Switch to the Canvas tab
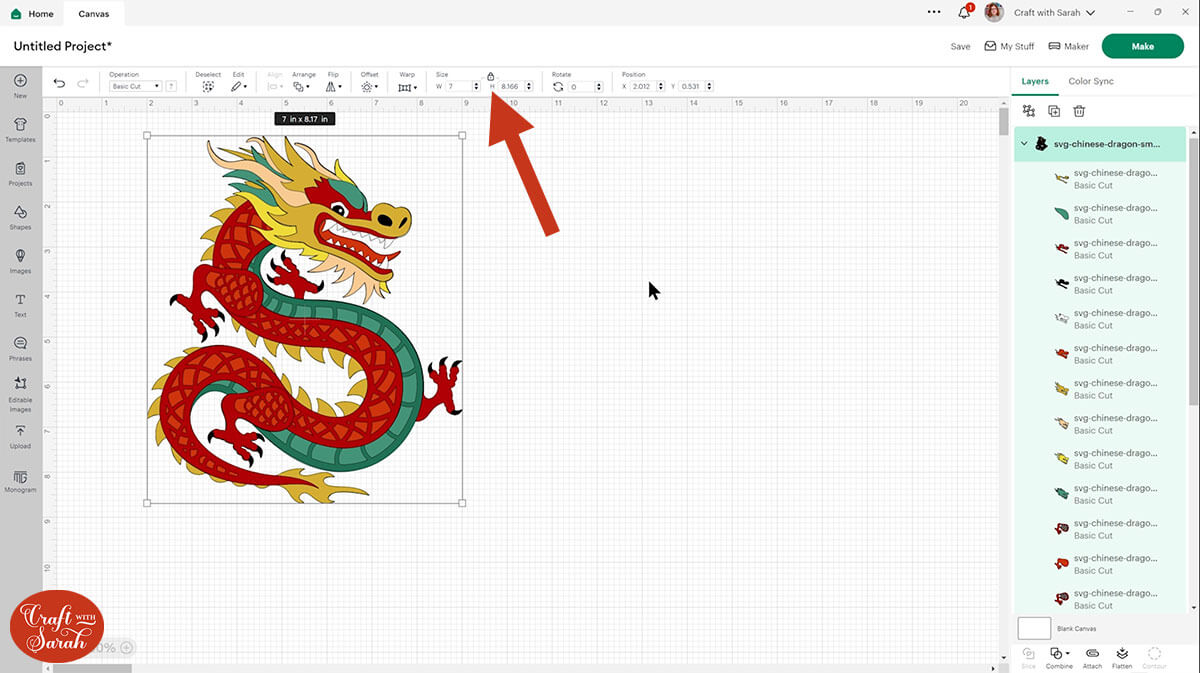 tap(94, 14)
